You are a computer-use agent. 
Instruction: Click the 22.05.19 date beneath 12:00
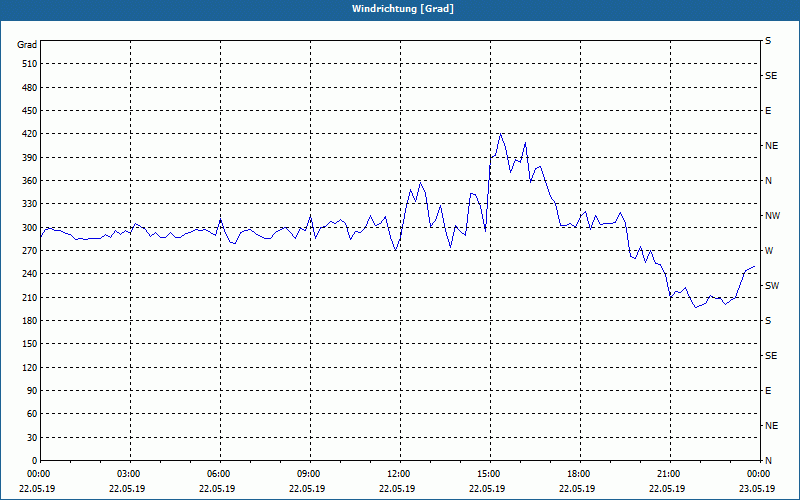point(397,488)
